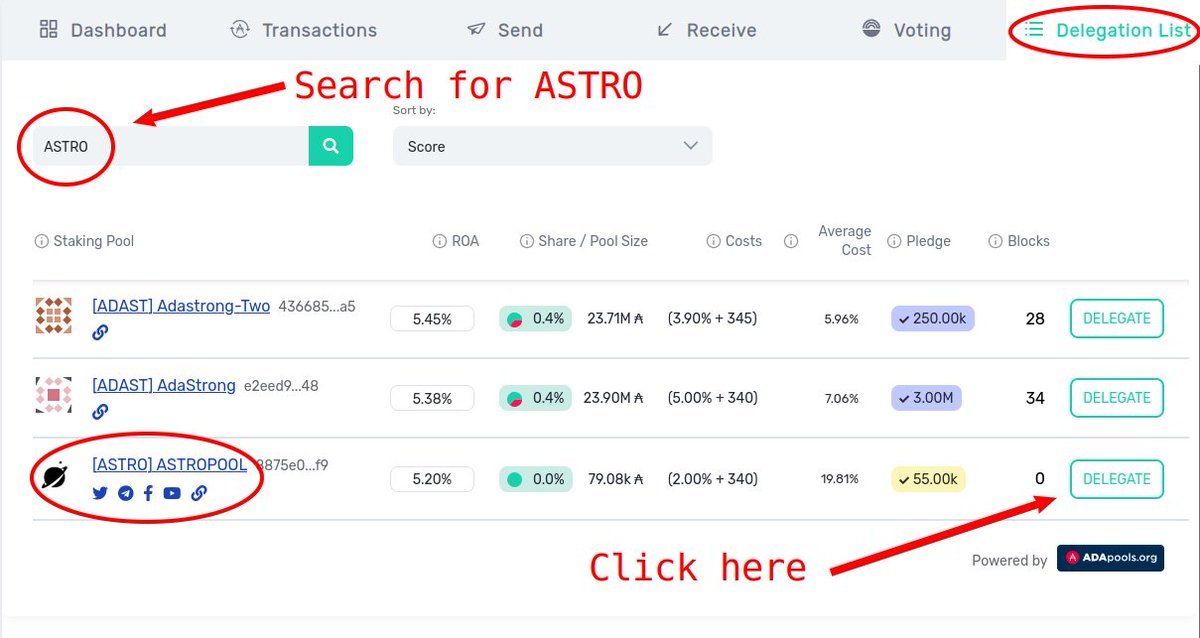Click the 5.38% ROA value
1200x638 pixels.
(x=432, y=398)
